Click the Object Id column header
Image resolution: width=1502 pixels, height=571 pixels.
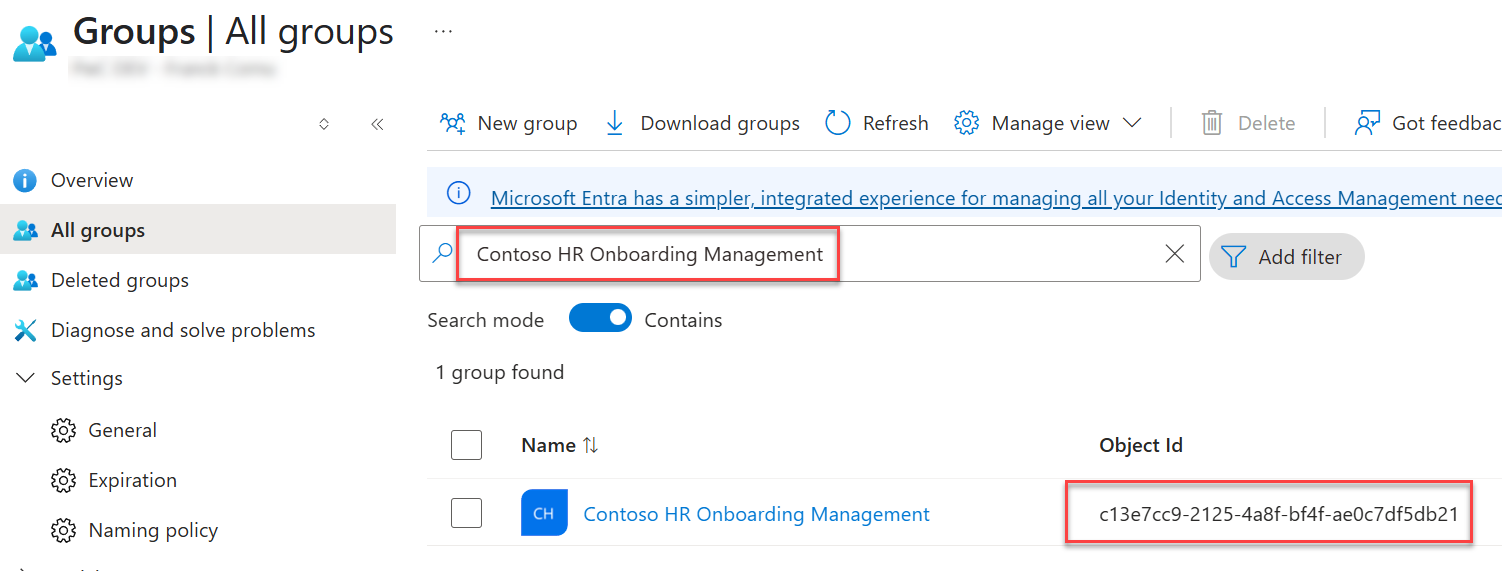[1141, 445]
